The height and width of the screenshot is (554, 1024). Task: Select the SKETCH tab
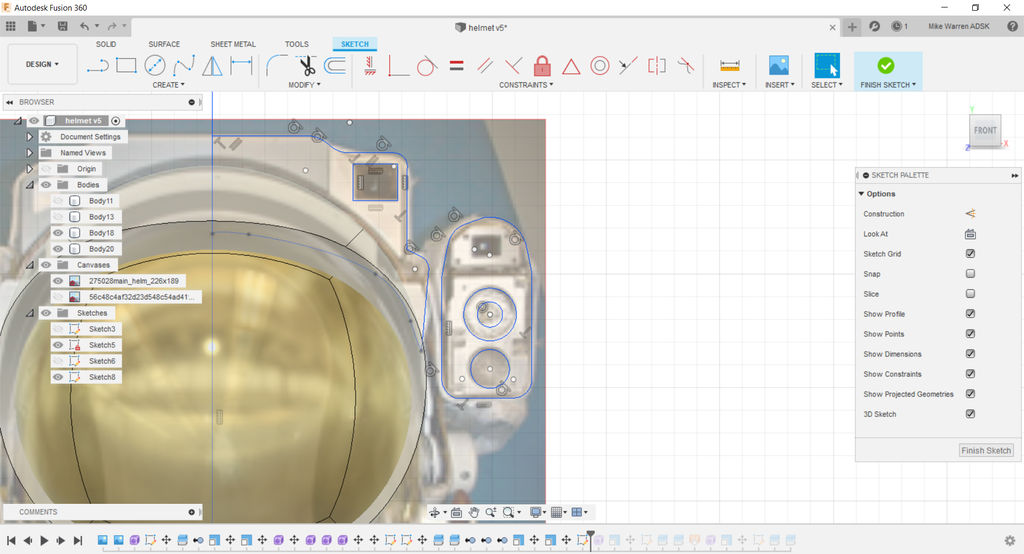(355, 44)
